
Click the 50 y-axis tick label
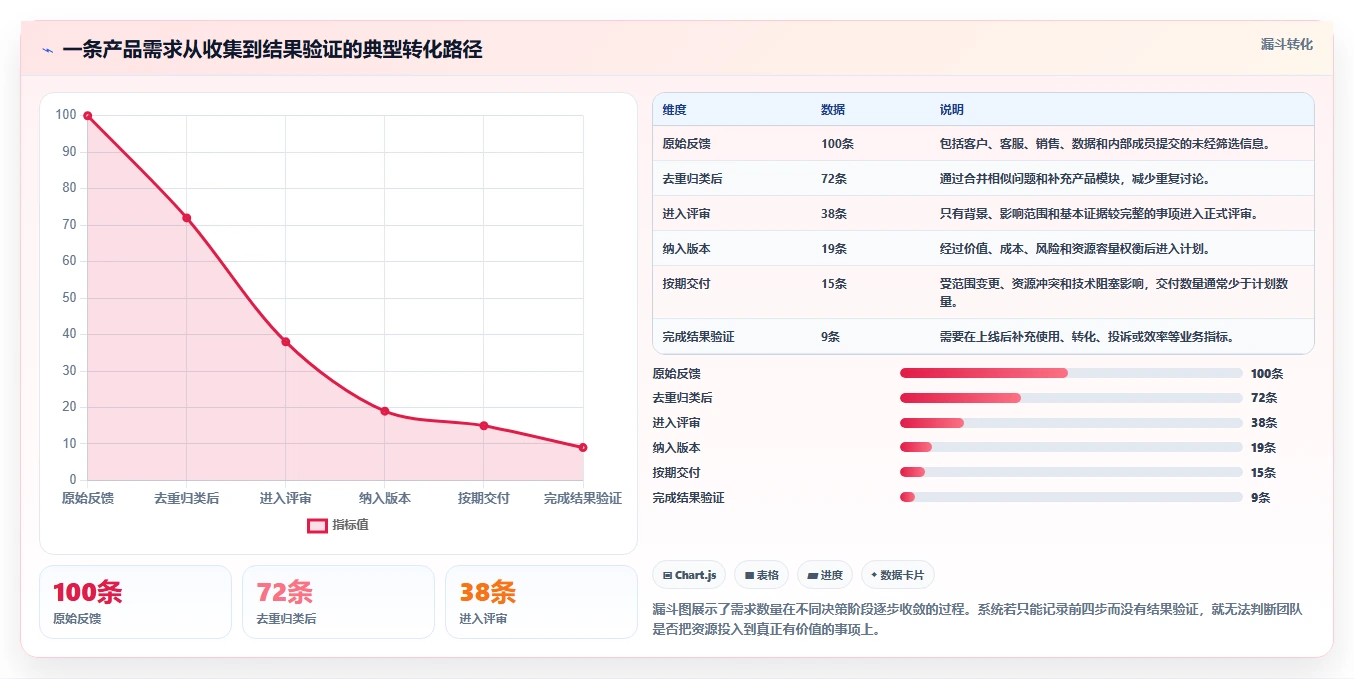tap(69, 297)
